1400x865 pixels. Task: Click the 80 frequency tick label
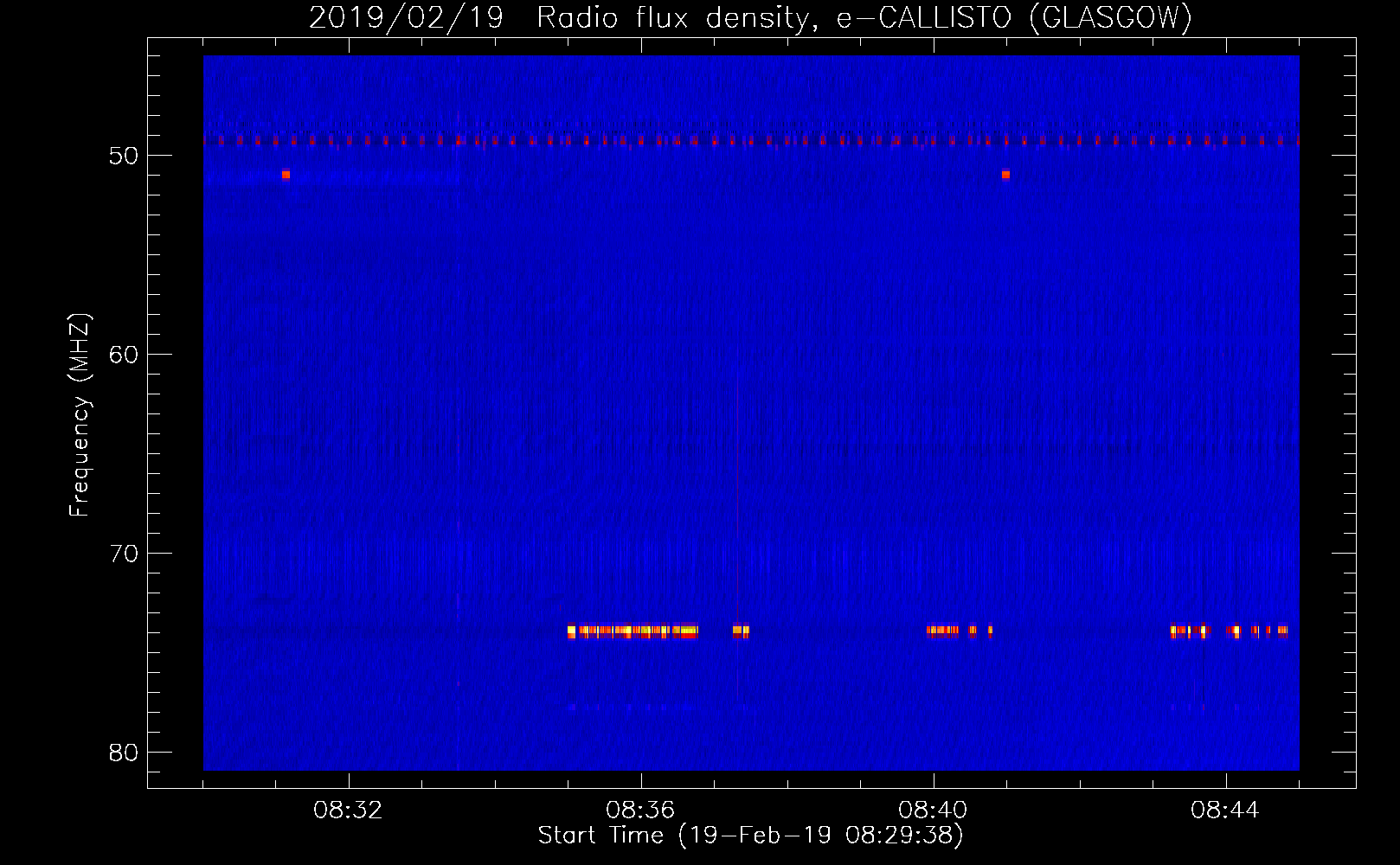point(124,753)
